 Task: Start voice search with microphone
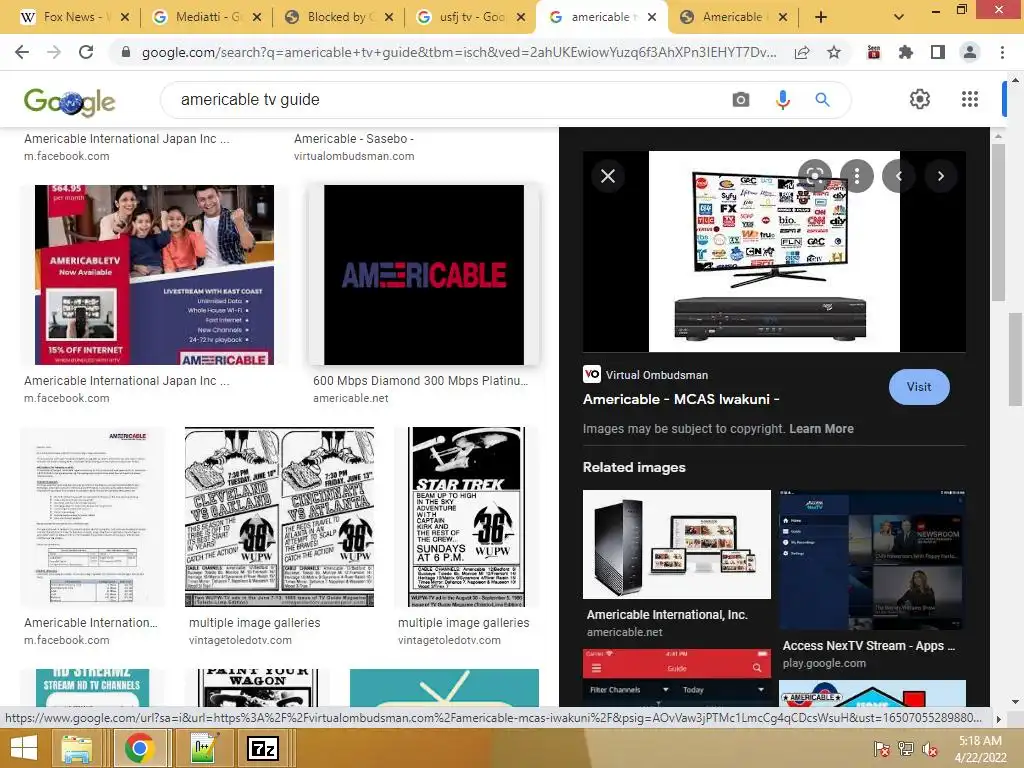(782, 99)
